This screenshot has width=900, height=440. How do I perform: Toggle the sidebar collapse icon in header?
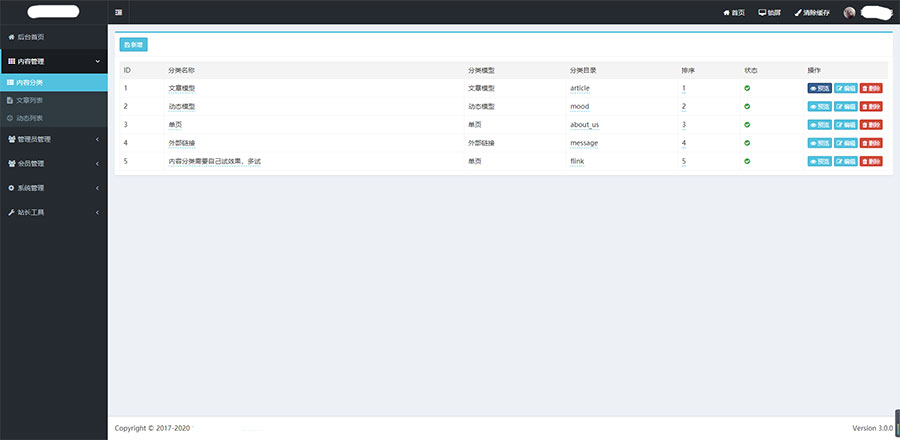pos(119,12)
